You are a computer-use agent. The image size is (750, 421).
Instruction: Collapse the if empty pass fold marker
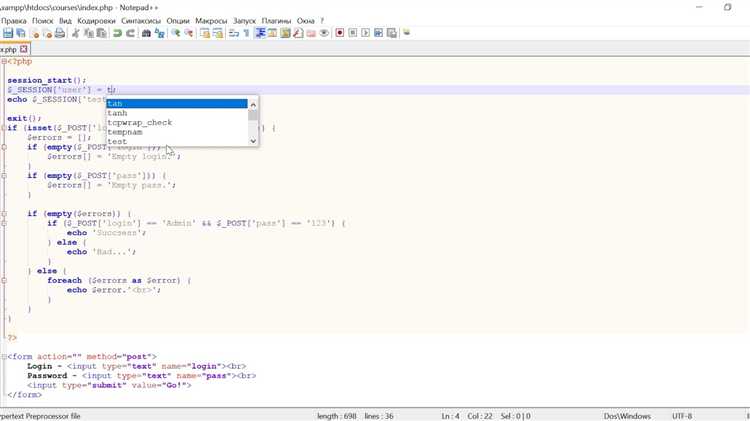point(4,176)
